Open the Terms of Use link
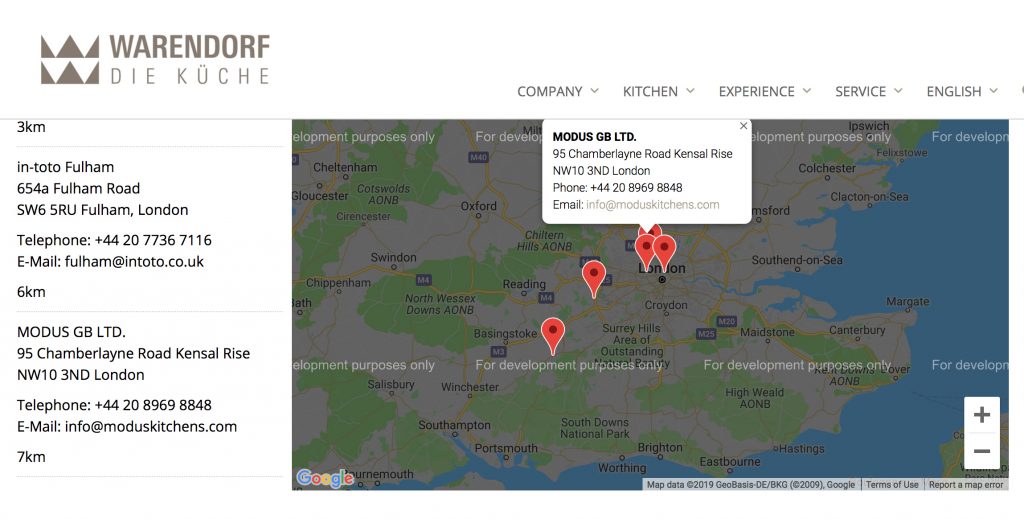 tap(892, 484)
